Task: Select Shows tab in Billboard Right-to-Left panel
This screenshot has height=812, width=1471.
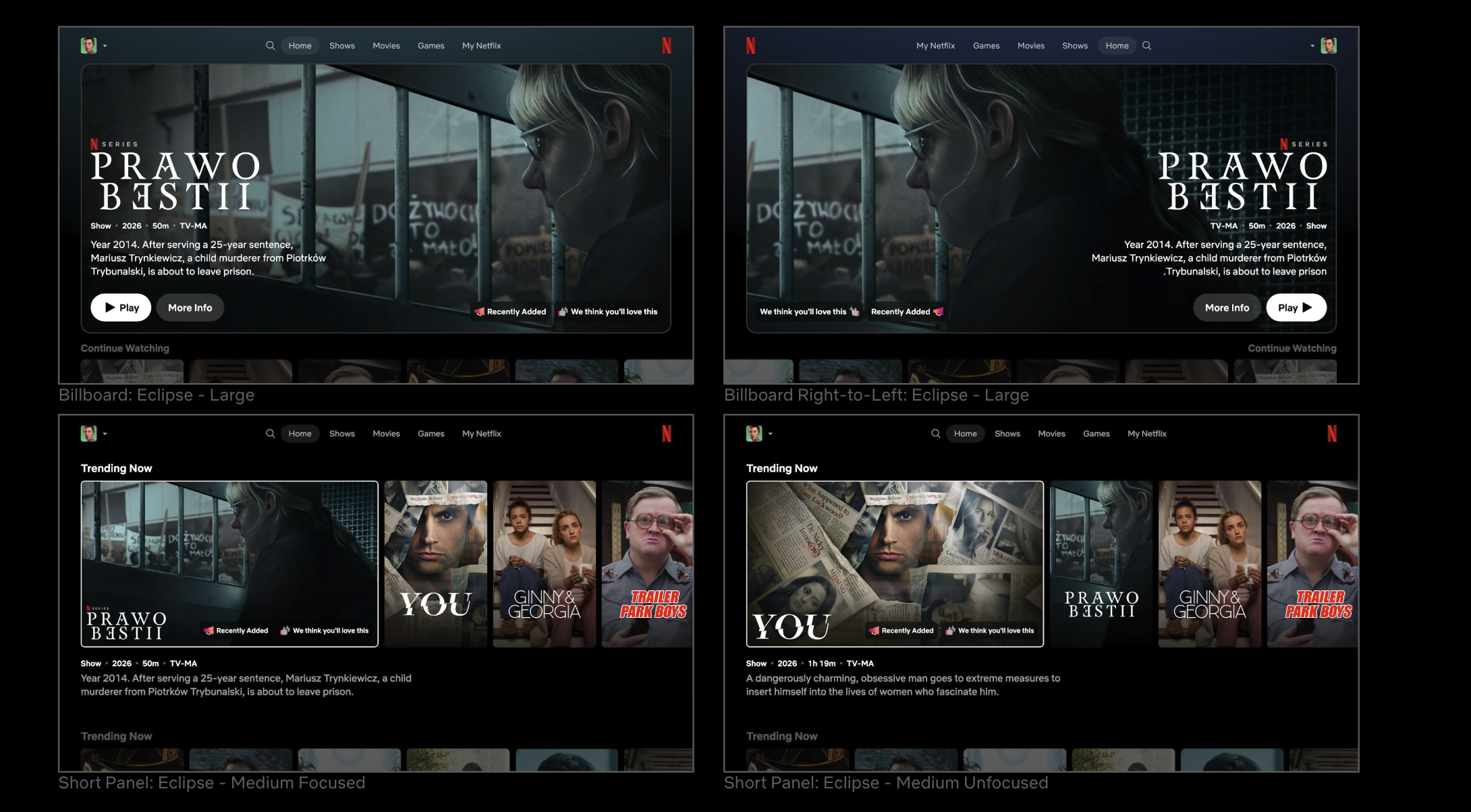Action: pyautogui.click(x=1075, y=46)
